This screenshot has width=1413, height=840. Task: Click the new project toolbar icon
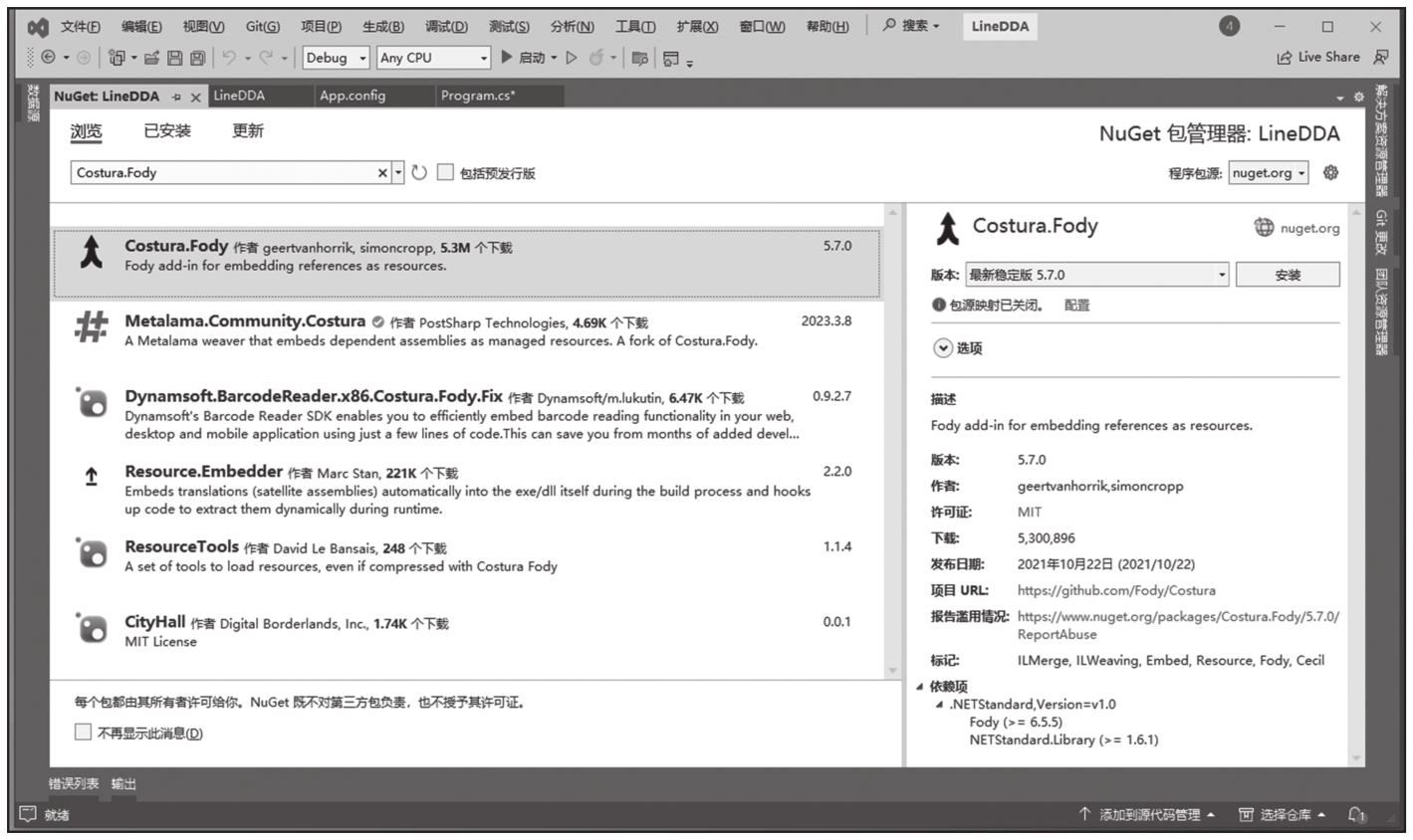(x=117, y=58)
